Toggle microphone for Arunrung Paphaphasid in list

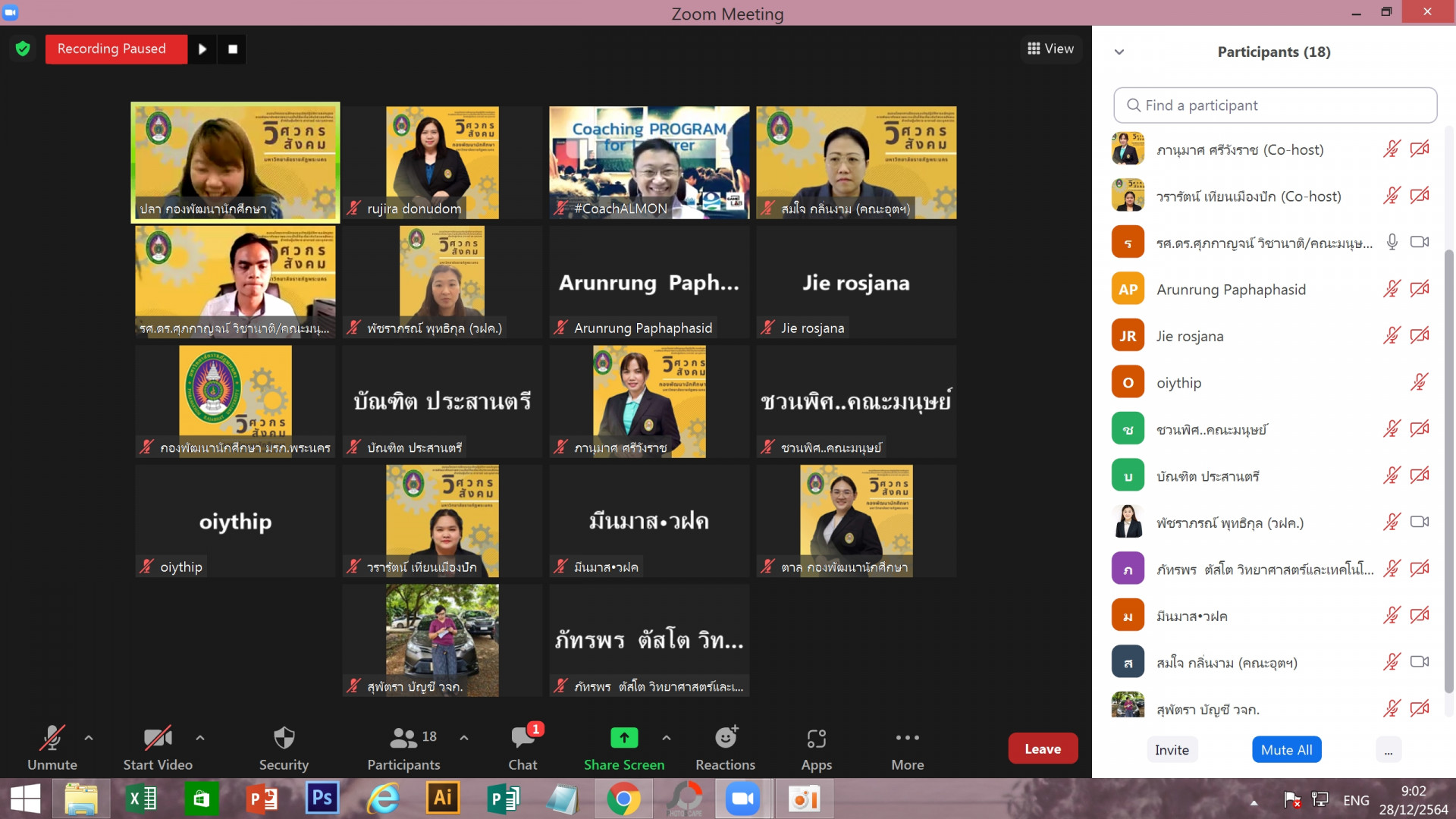[1391, 289]
